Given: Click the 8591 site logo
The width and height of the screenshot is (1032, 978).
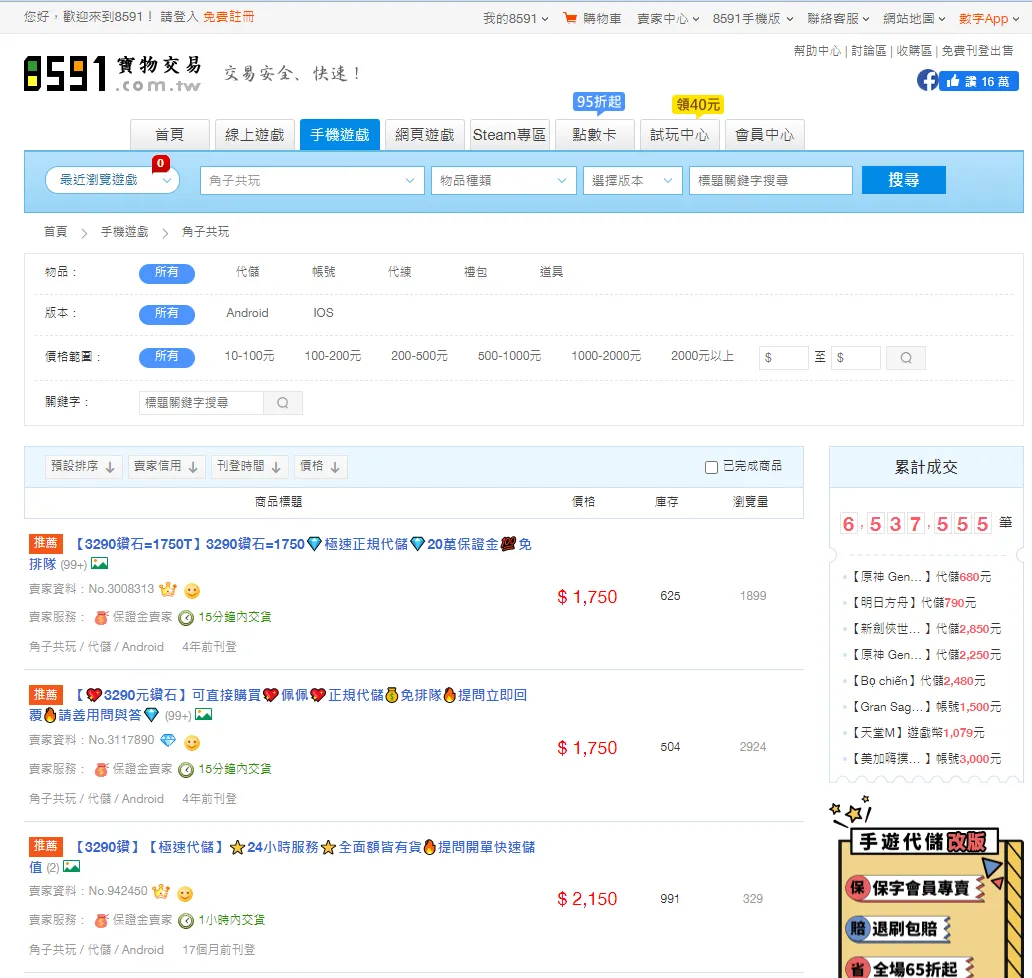Looking at the screenshot, I should coord(112,74).
